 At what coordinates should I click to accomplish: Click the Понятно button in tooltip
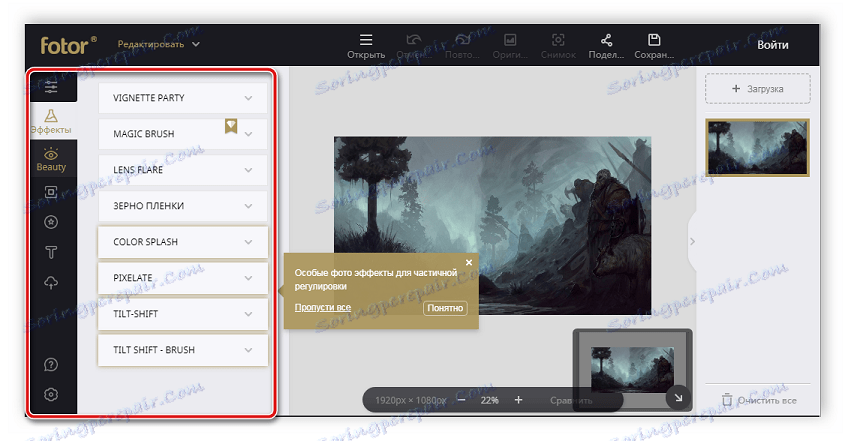click(445, 308)
